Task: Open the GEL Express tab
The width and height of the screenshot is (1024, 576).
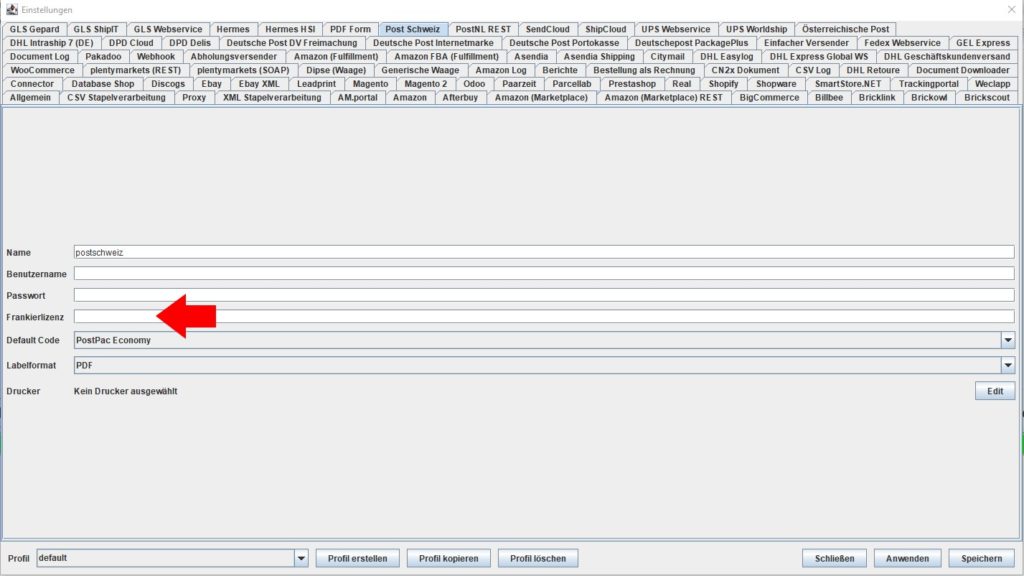Action: tap(983, 43)
